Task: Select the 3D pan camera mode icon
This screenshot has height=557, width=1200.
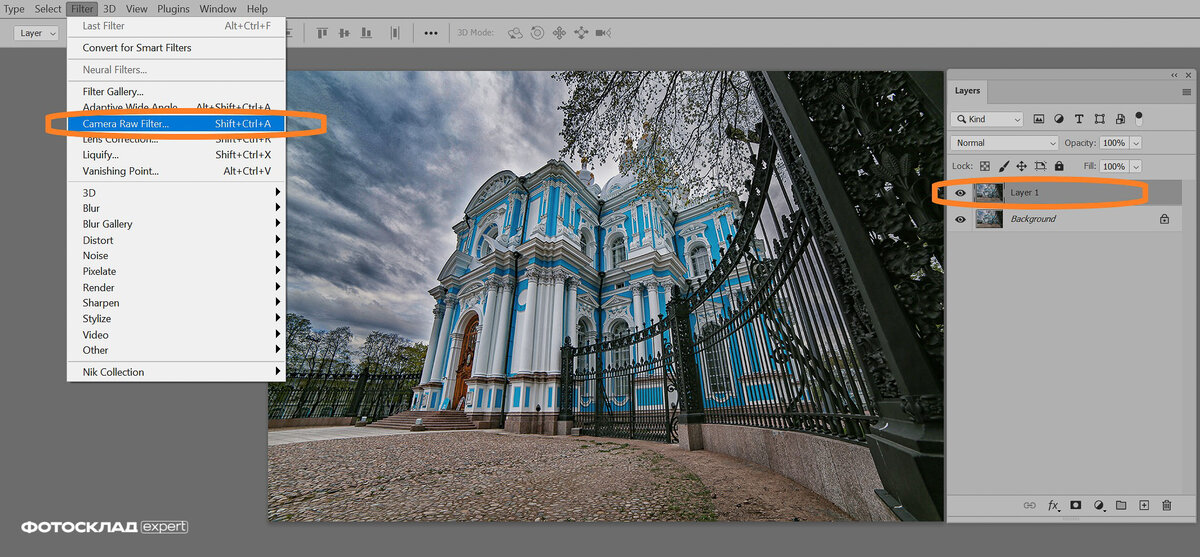Action: [559, 33]
